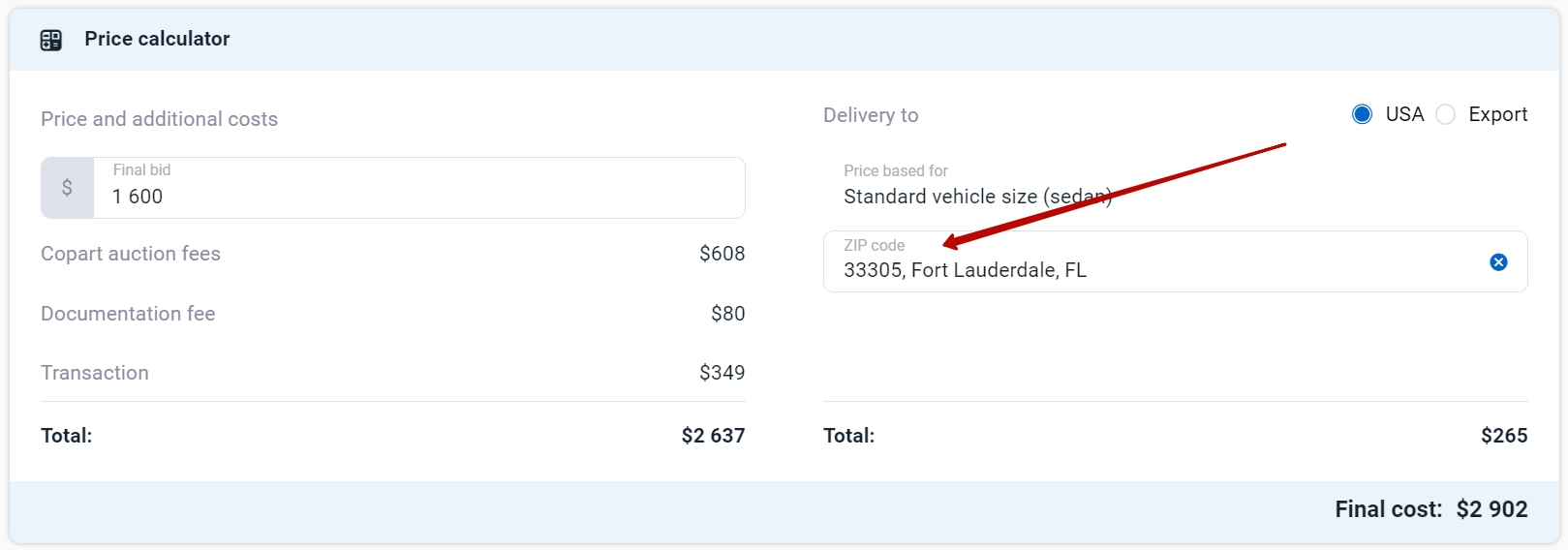The width and height of the screenshot is (1568, 550).
Task: Click the $608 auction fee amount
Action: click(x=722, y=254)
